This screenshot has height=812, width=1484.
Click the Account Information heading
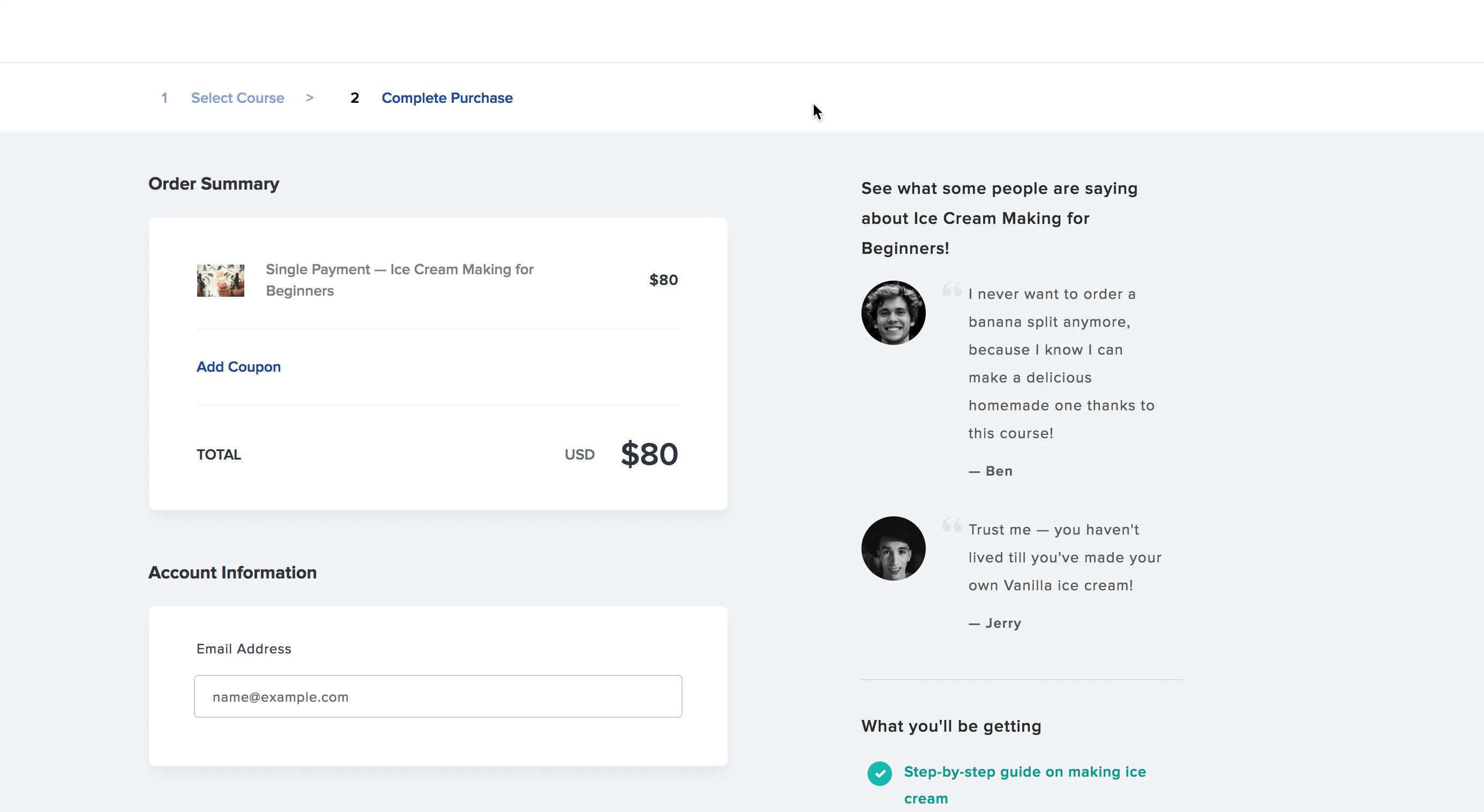(232, 573)
